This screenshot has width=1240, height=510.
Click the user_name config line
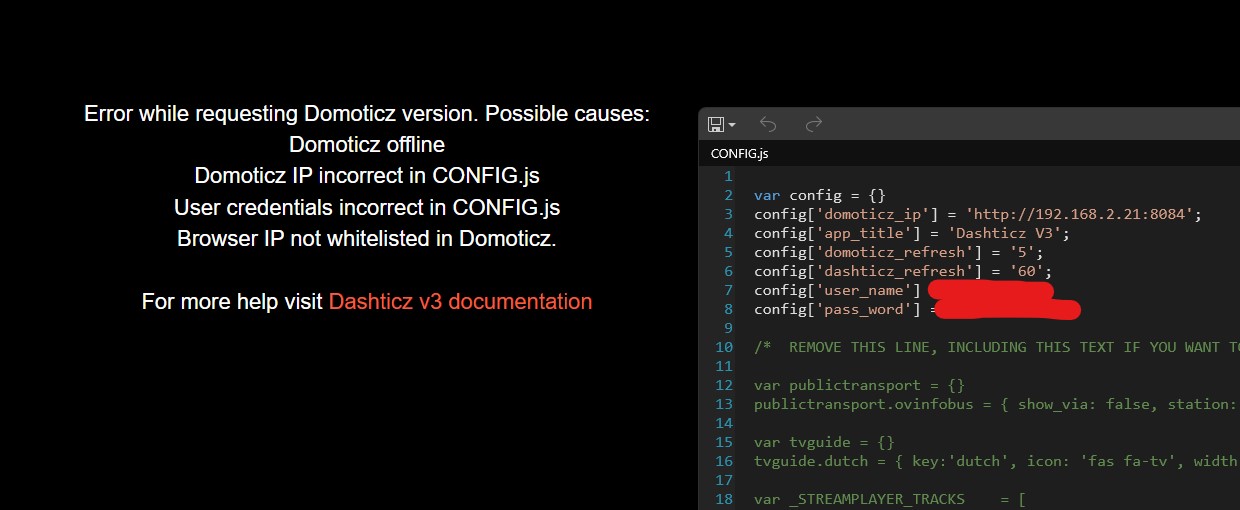pos(904,290)
